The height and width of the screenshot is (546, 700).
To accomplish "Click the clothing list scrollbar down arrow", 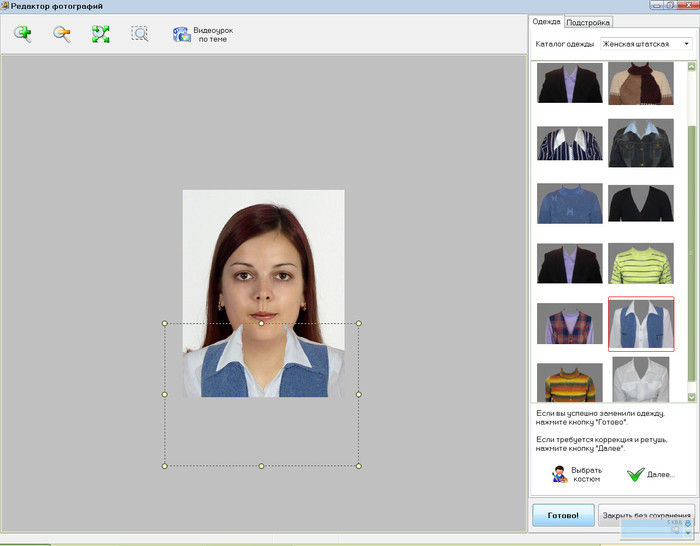I will pos(692,397).
